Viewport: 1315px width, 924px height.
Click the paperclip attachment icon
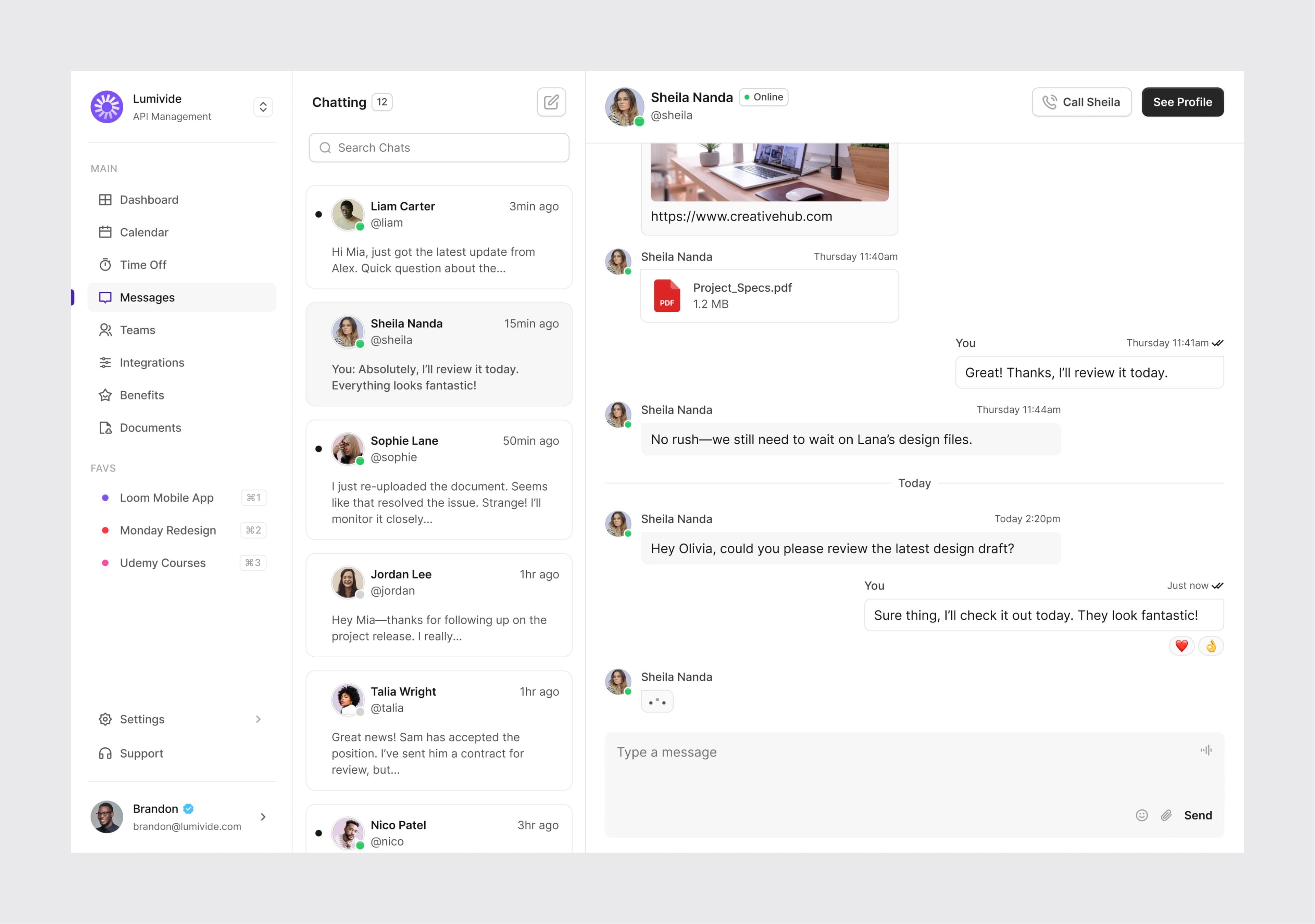point(1166,815)
